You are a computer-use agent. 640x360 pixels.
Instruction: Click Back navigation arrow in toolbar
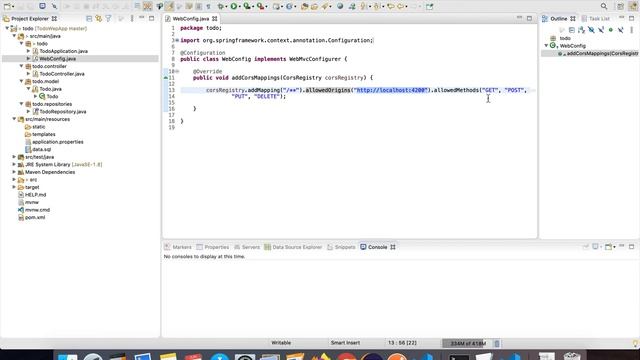point(401,6)
